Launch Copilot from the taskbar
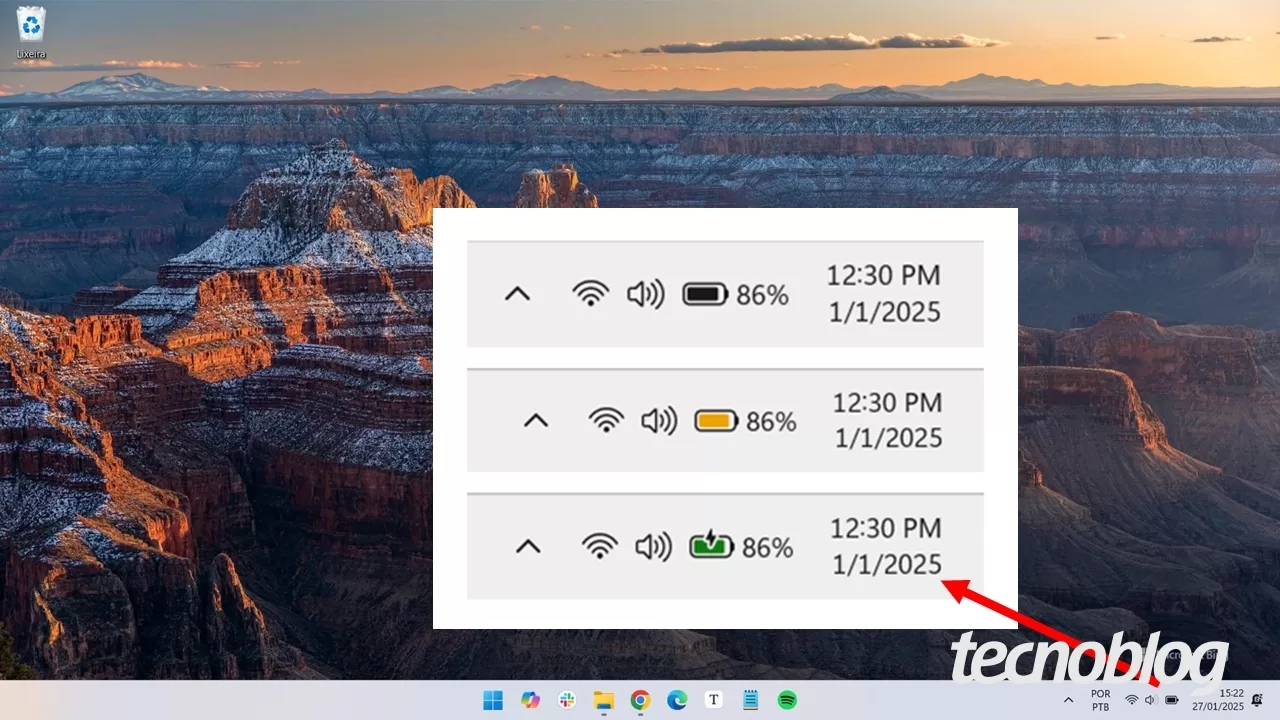The width and height of the screenshot is (1280, 720). click(x=531, y=700)
